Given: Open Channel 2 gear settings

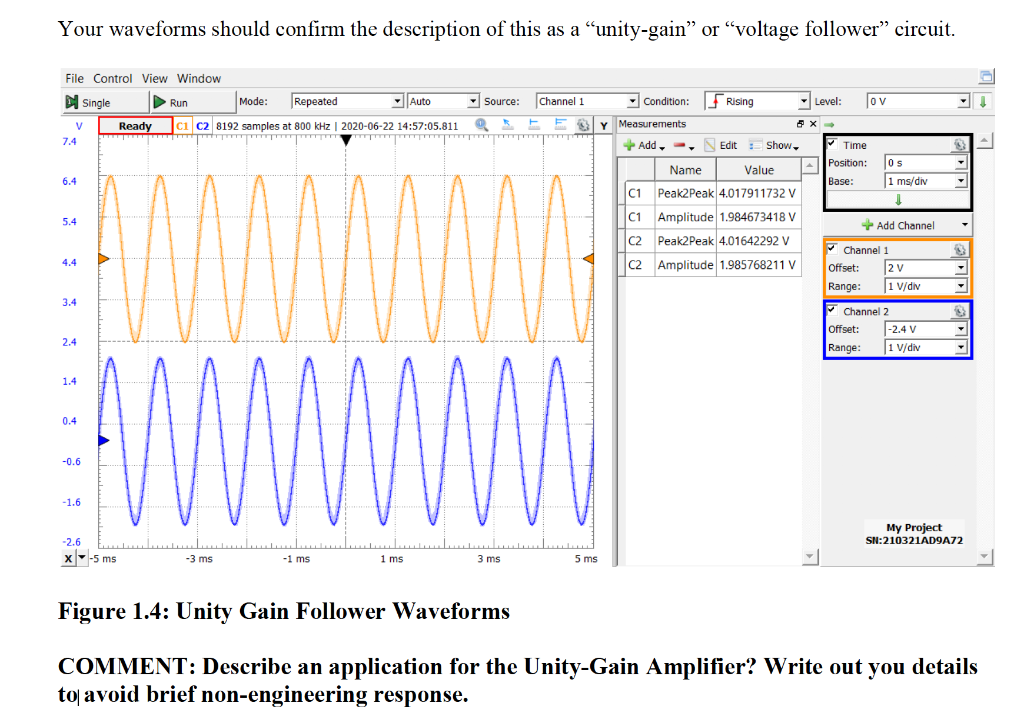Looking at the screenshot, I should point(960,311).
